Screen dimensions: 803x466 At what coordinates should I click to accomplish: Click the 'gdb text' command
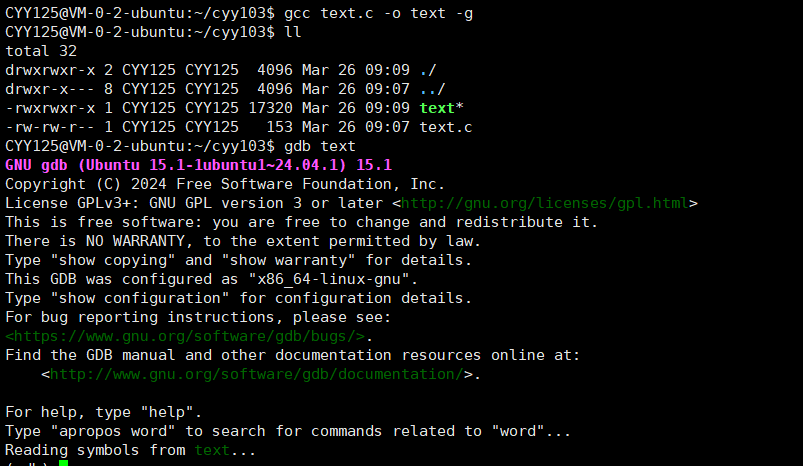pos(320,146)
